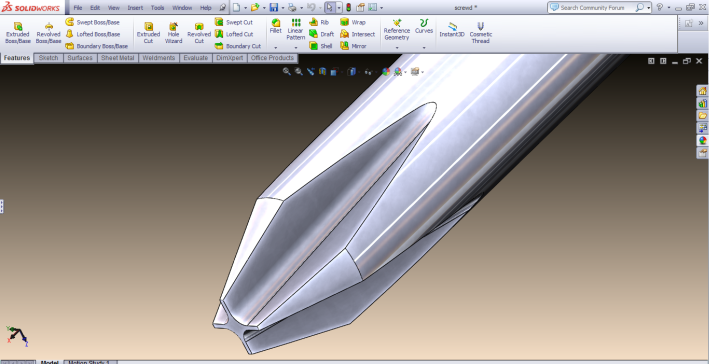Choose the Boundary Cut feature
Screen dimensions: 718x364
coord(238,46)
